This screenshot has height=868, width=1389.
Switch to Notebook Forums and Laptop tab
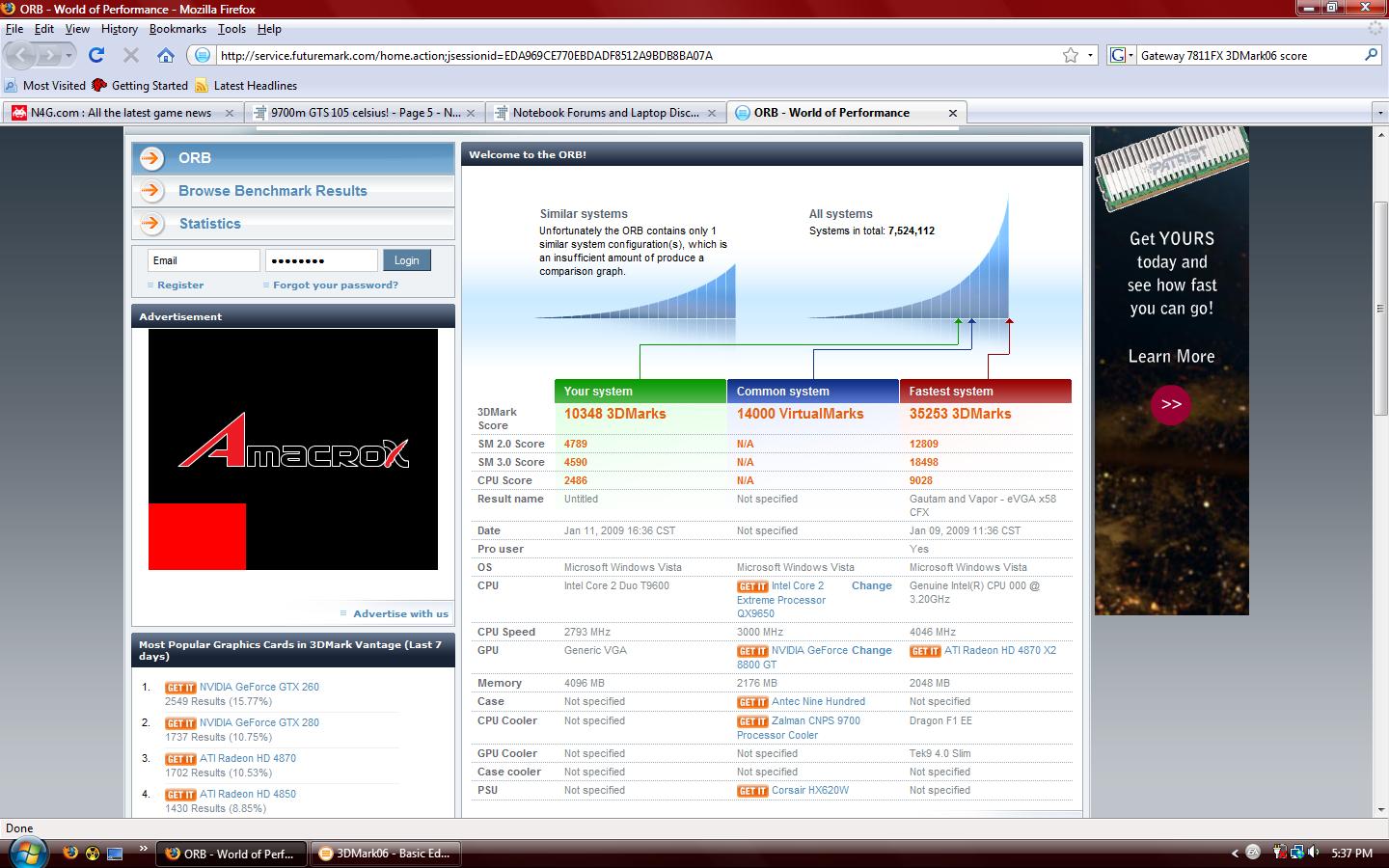coord(605,113)
